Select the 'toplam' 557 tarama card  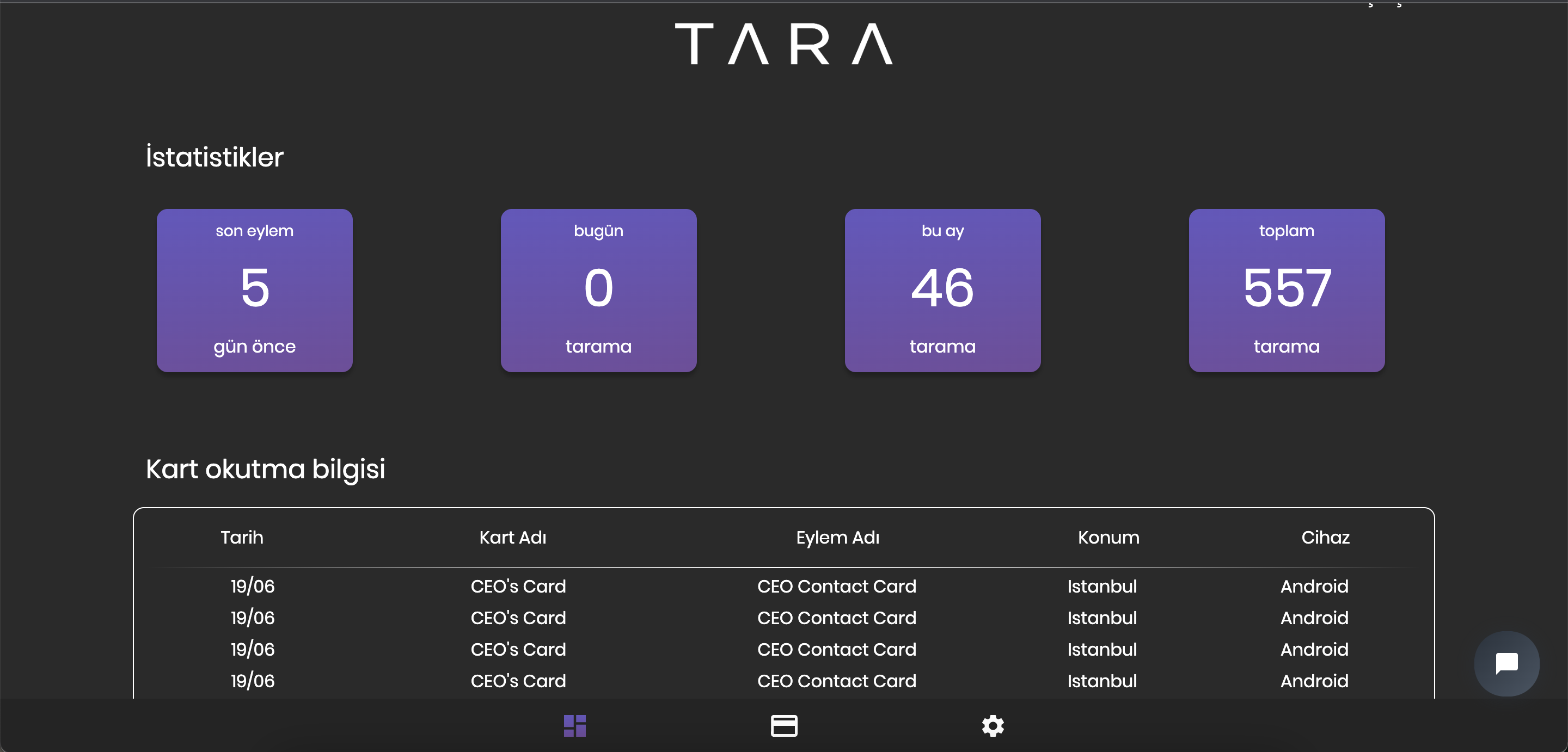tap(1286, 290)
